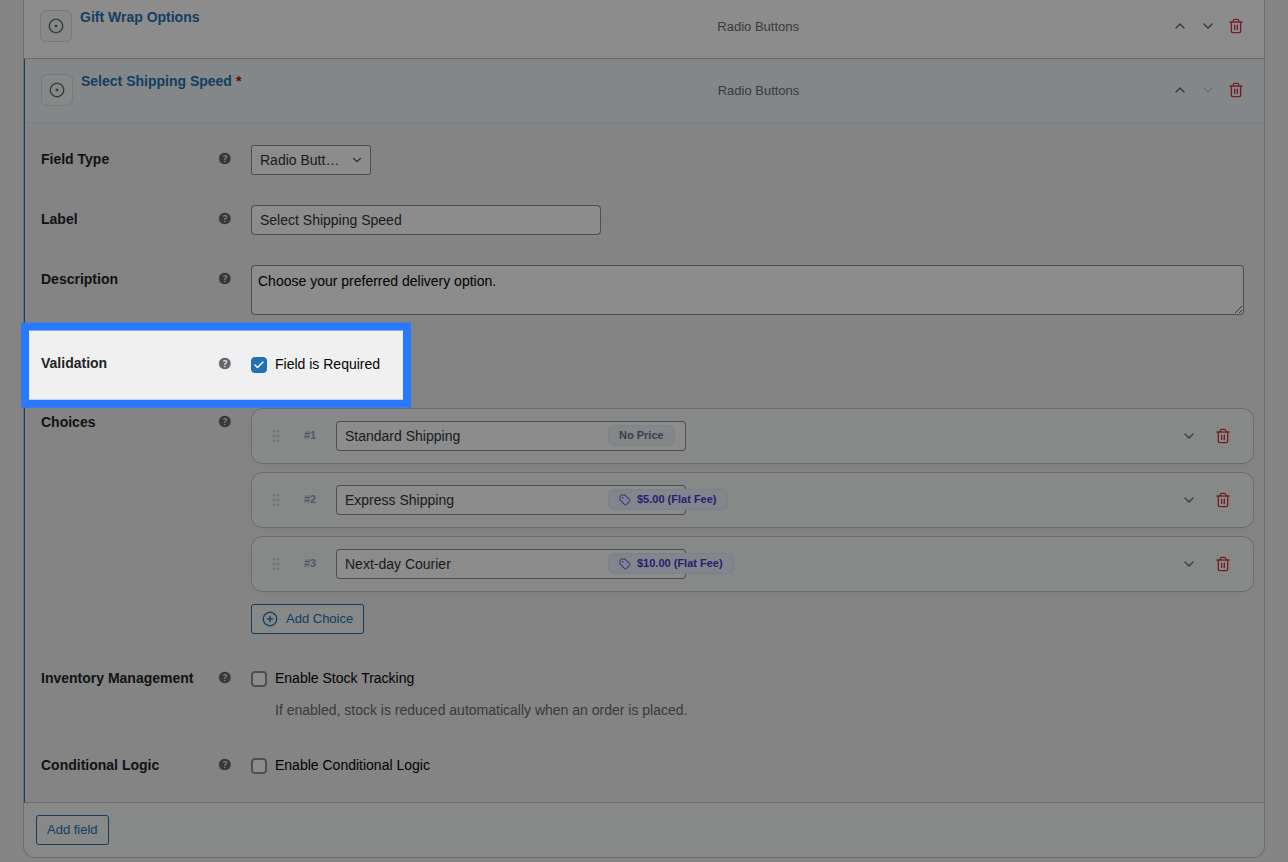Image resolution: width=1288 pixels, height=862 pixels.
Task: Open help tooltip for Field Type
Action: click(225, 158)
